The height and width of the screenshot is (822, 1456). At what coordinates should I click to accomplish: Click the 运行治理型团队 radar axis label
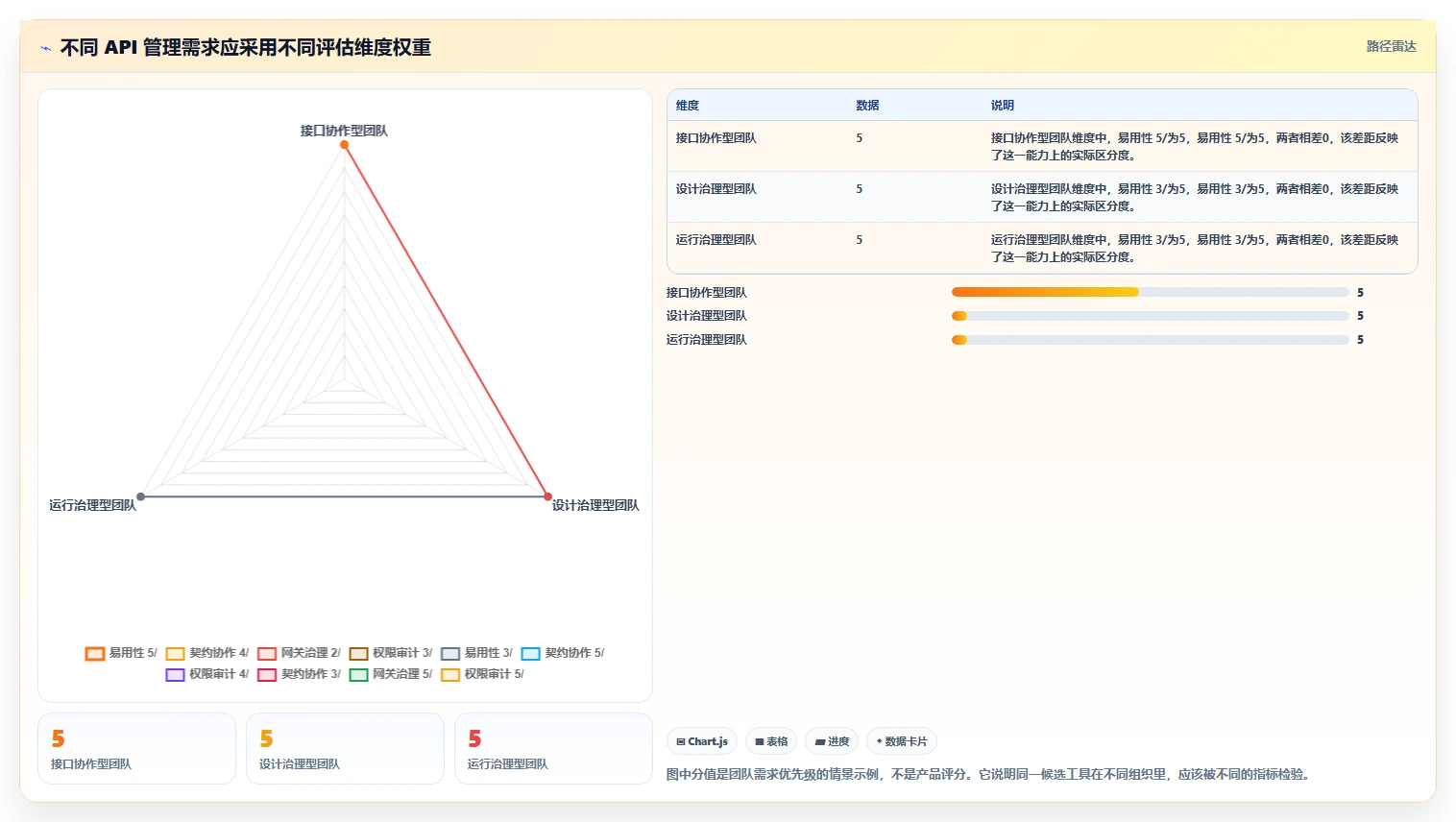click(x=92, y=505)
